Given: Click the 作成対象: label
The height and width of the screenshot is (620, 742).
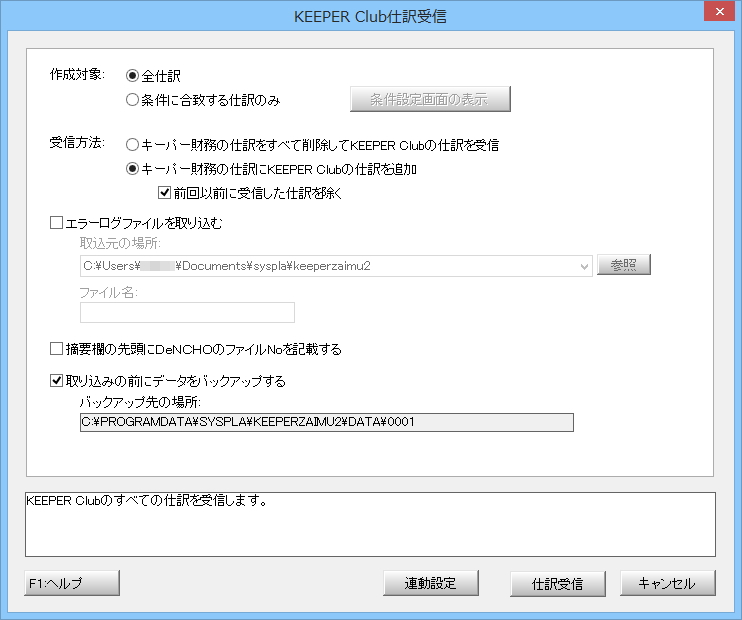Looking at the screenshot, I should click(77, 74).
